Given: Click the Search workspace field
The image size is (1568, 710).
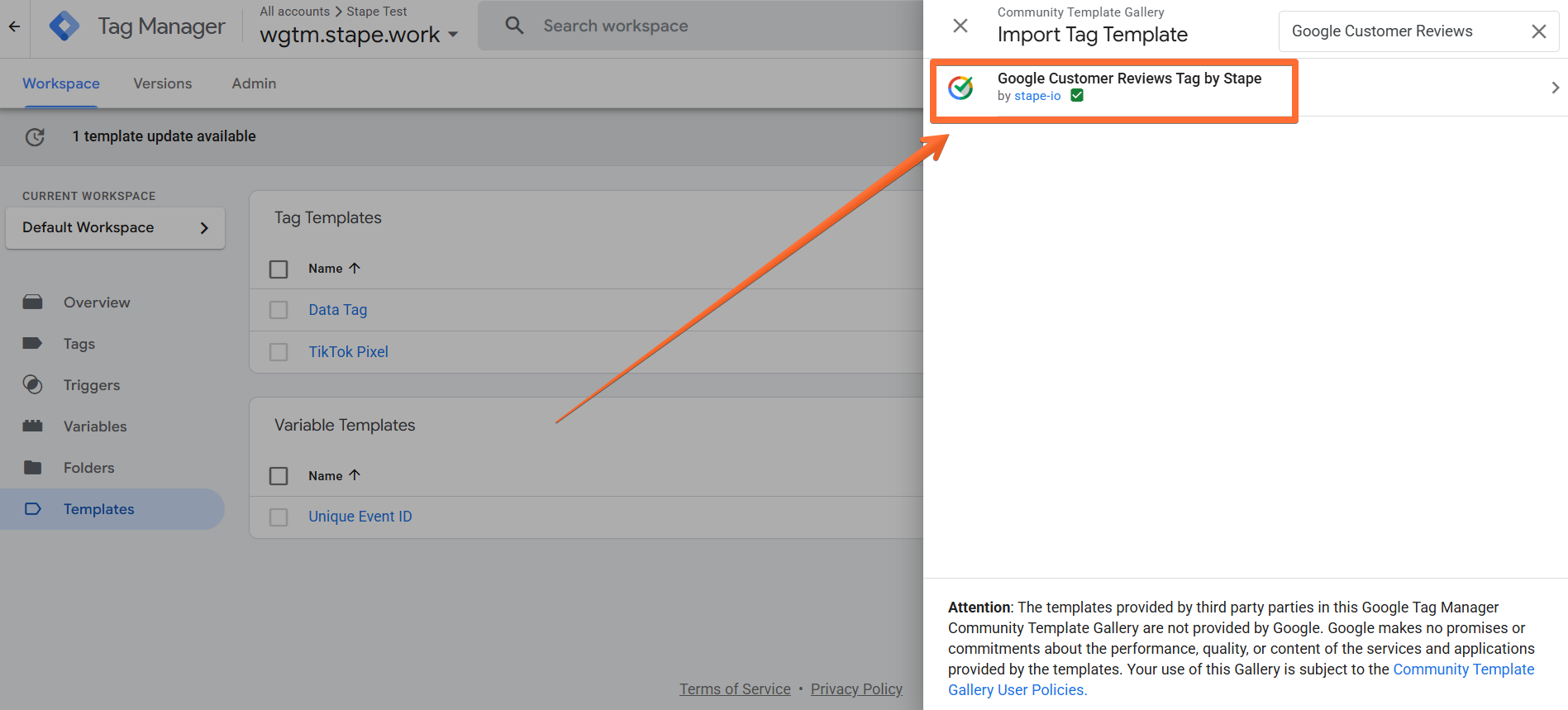Looking at the screenshot, I should [x=701, y=26].
